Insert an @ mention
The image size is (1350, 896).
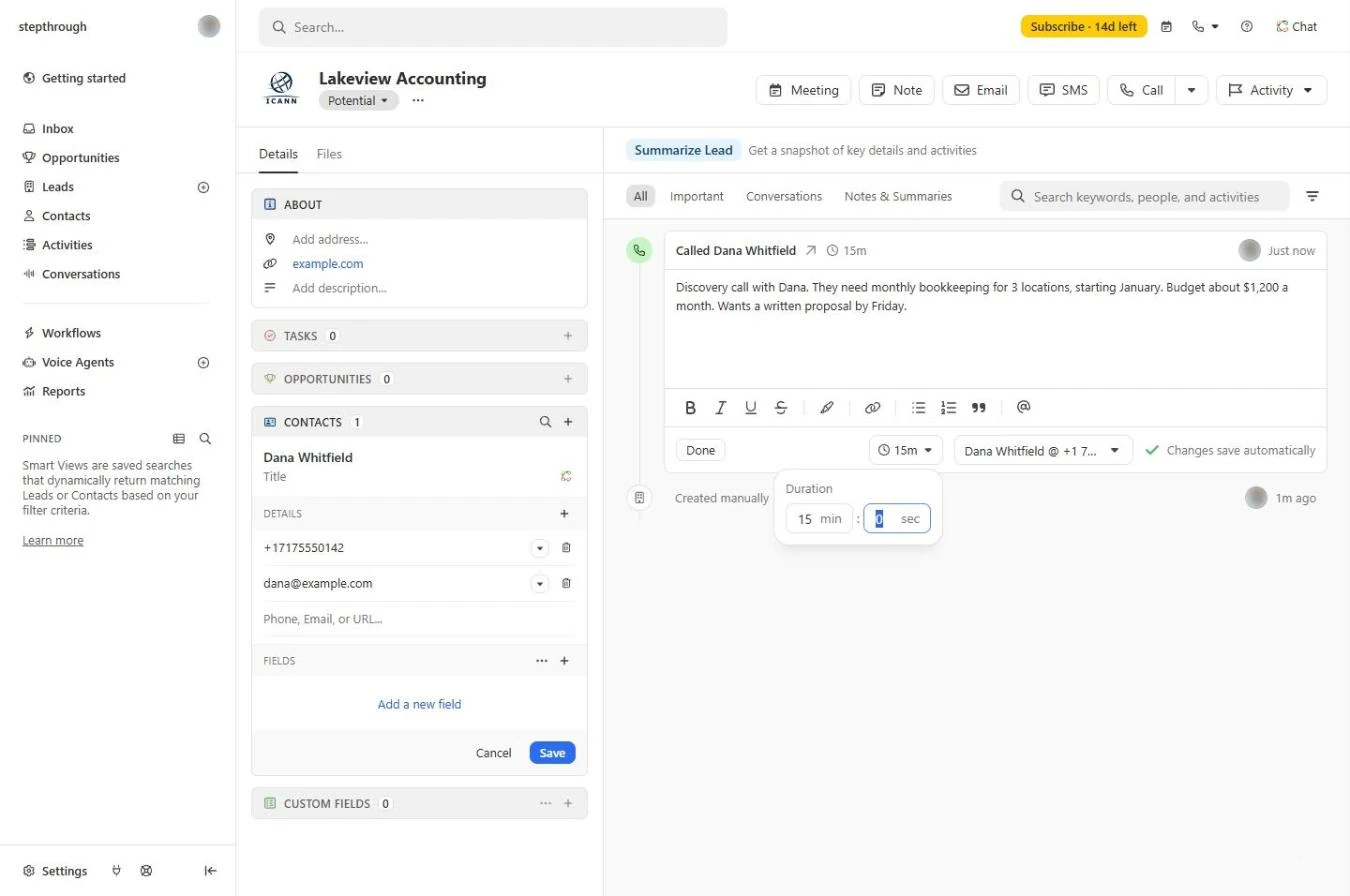[1023, 407]
